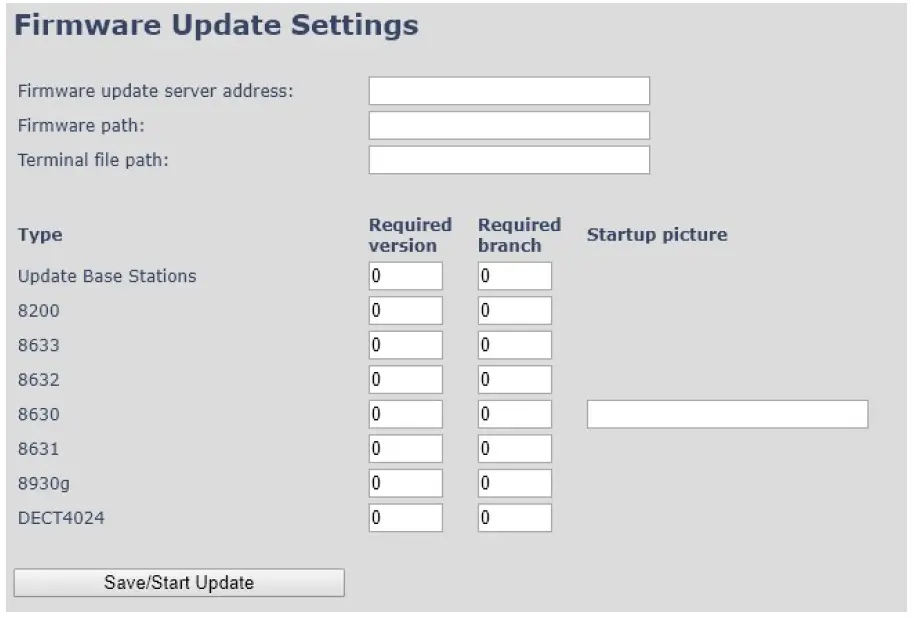Select the Firmware path input field
The width and height of the screenshot is (914, 618).
pyautogui.click(x=508, y=125)
